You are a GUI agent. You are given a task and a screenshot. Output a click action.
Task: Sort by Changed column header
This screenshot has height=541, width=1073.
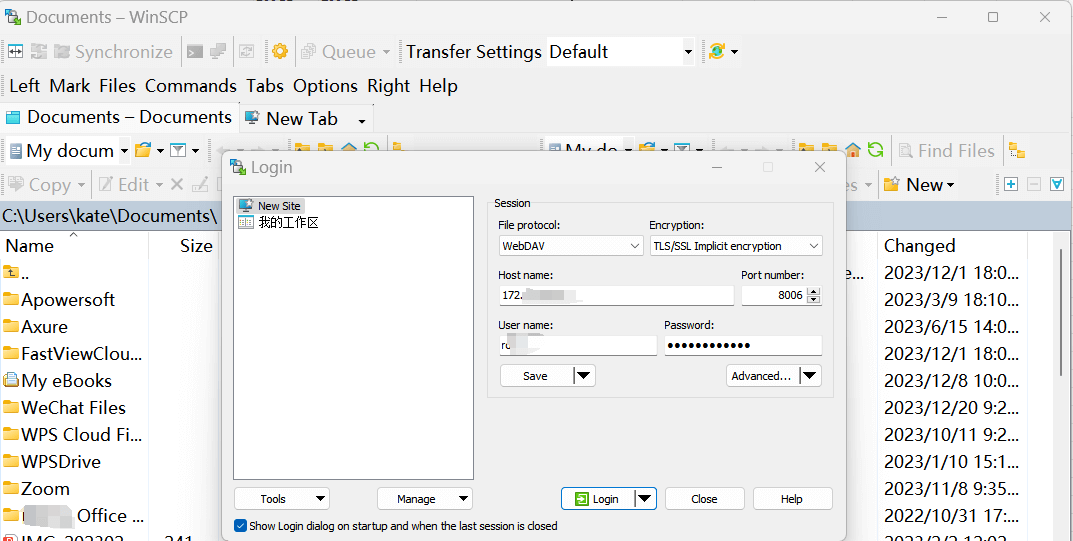952,246
